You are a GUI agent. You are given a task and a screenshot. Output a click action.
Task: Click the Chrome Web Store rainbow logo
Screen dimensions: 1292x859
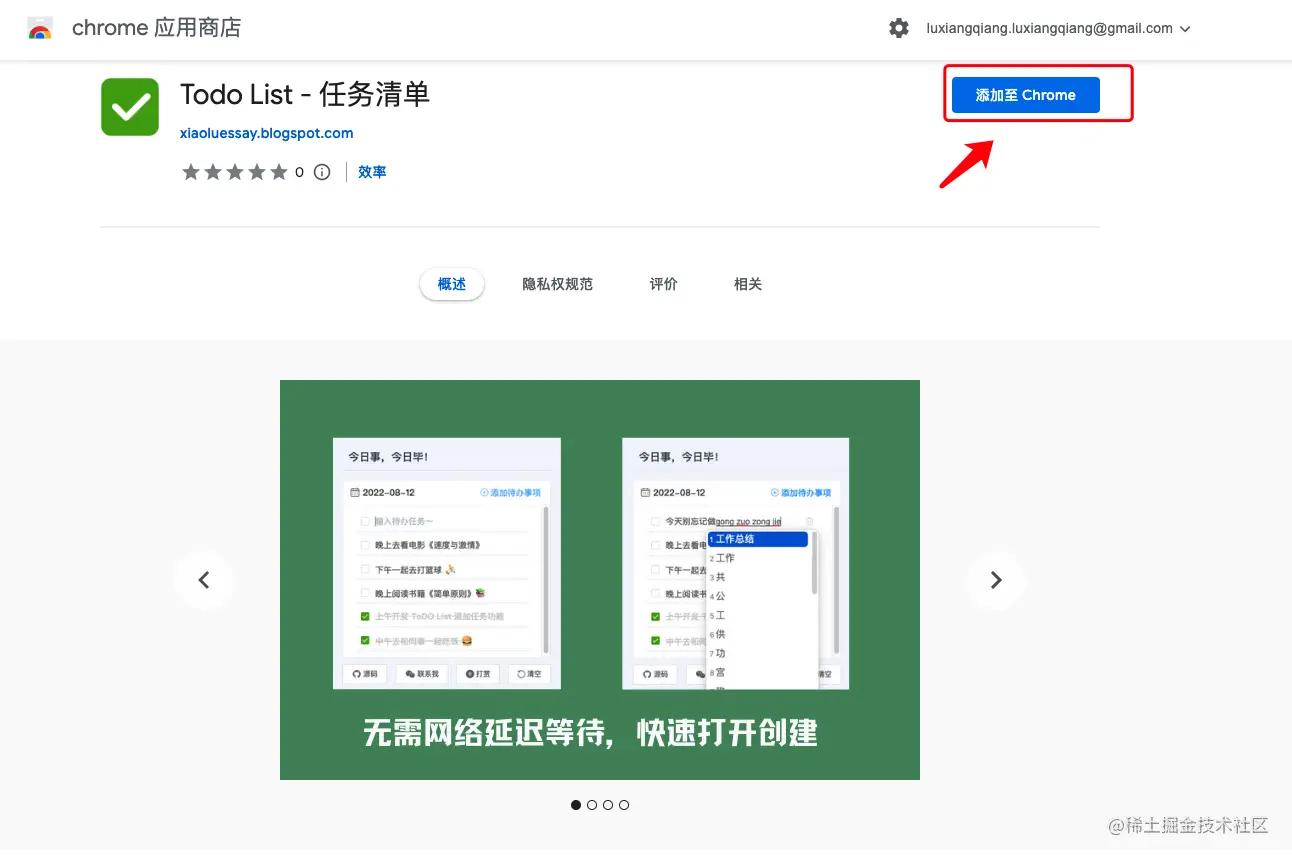[x=40, y=28]
